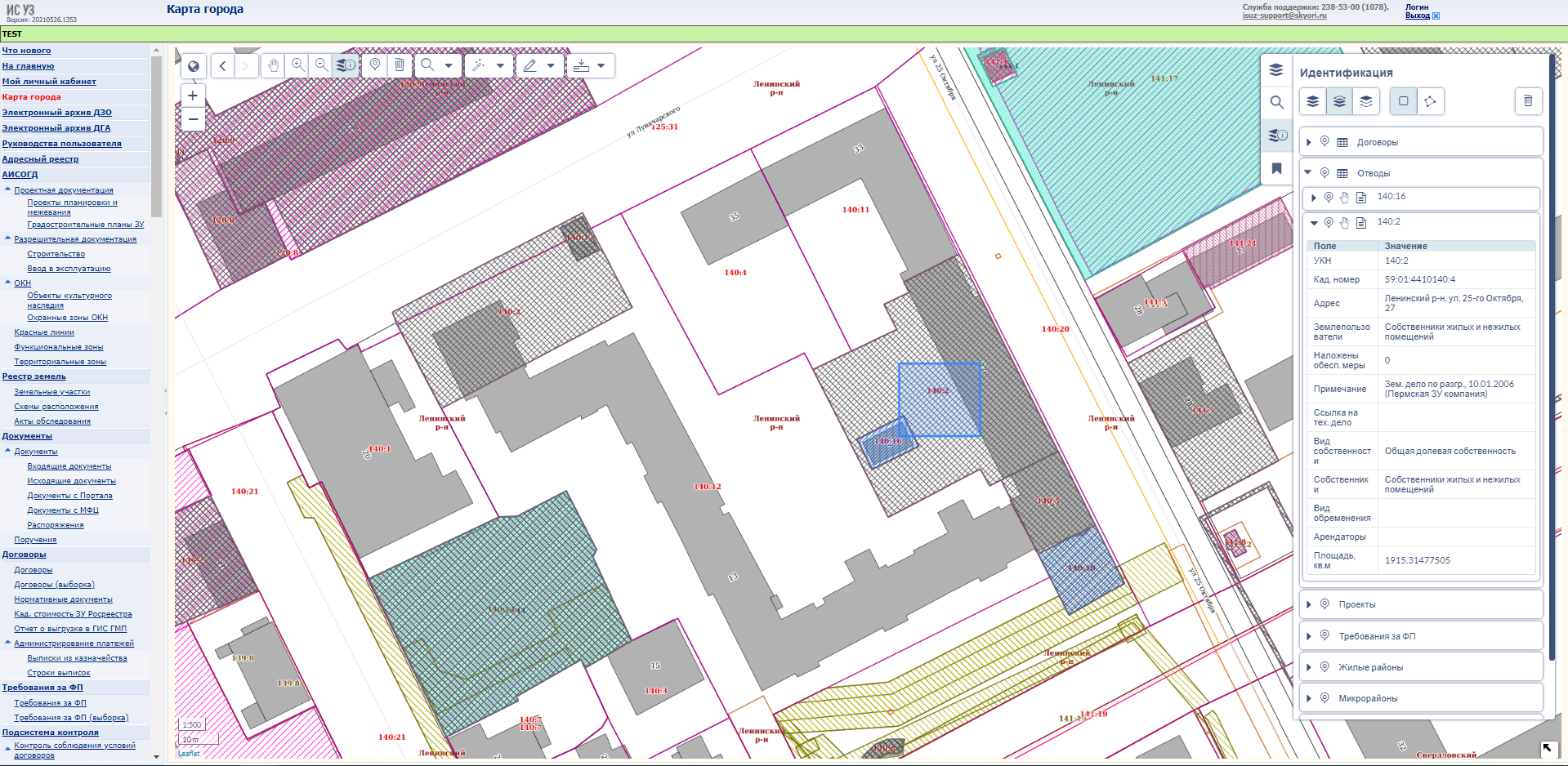
Task: Click the Выход logout link
Action: tap(1417, 16)
